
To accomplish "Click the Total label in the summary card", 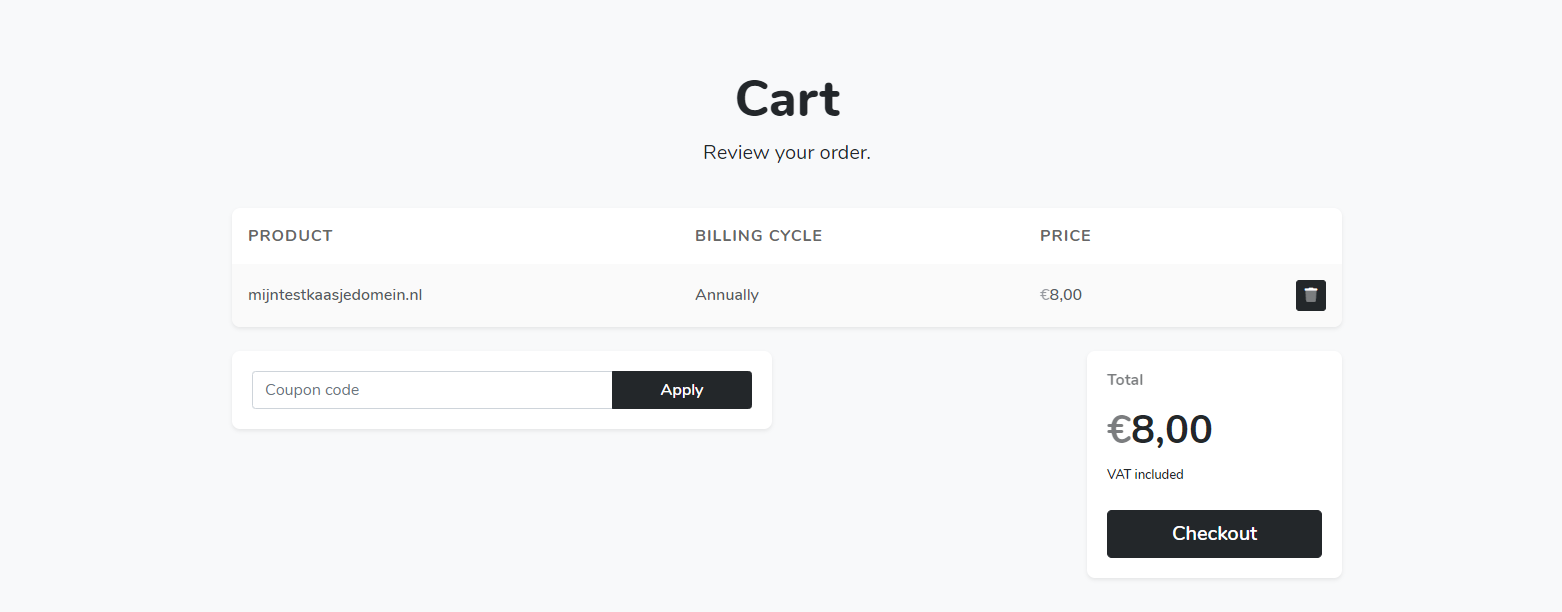I will pos(1125,380).
